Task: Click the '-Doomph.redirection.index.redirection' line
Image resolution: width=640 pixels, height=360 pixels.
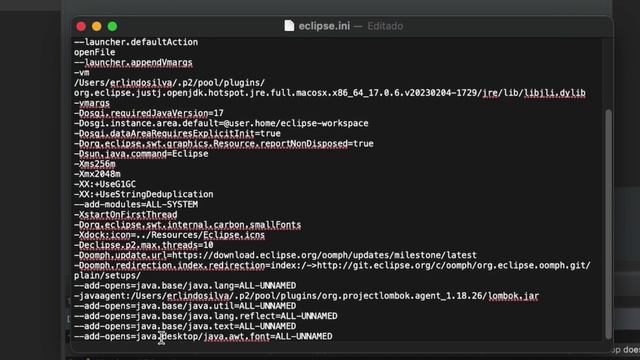Action: click(x=332, y=265)
